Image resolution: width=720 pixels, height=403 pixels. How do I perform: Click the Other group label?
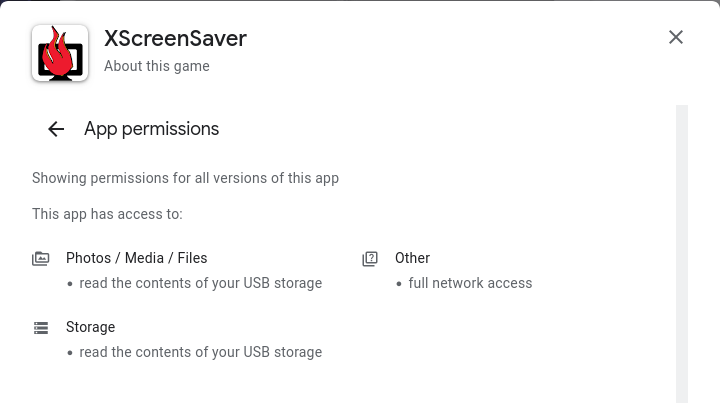412,258
